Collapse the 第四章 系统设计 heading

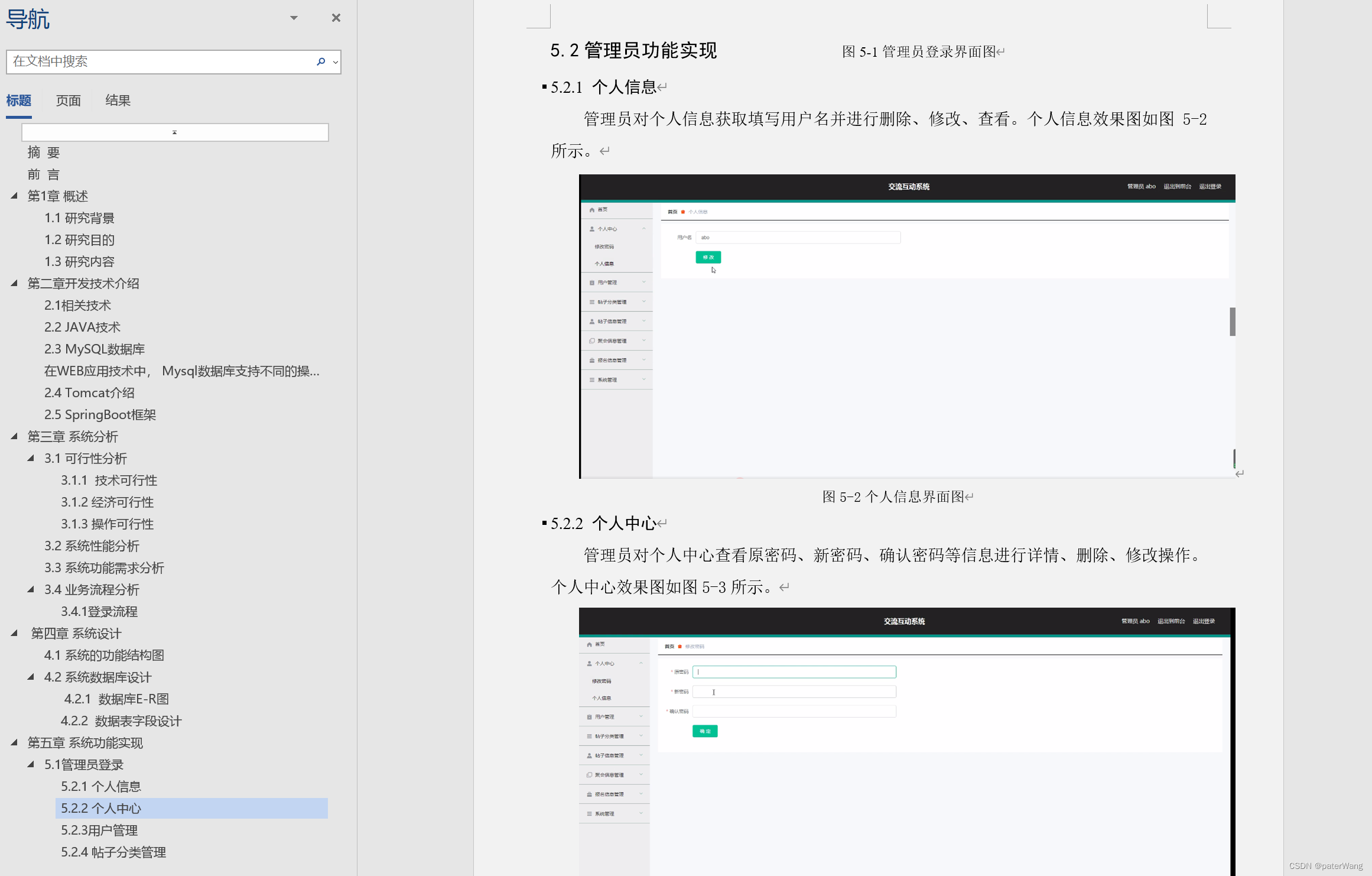(x=14, y=633)
